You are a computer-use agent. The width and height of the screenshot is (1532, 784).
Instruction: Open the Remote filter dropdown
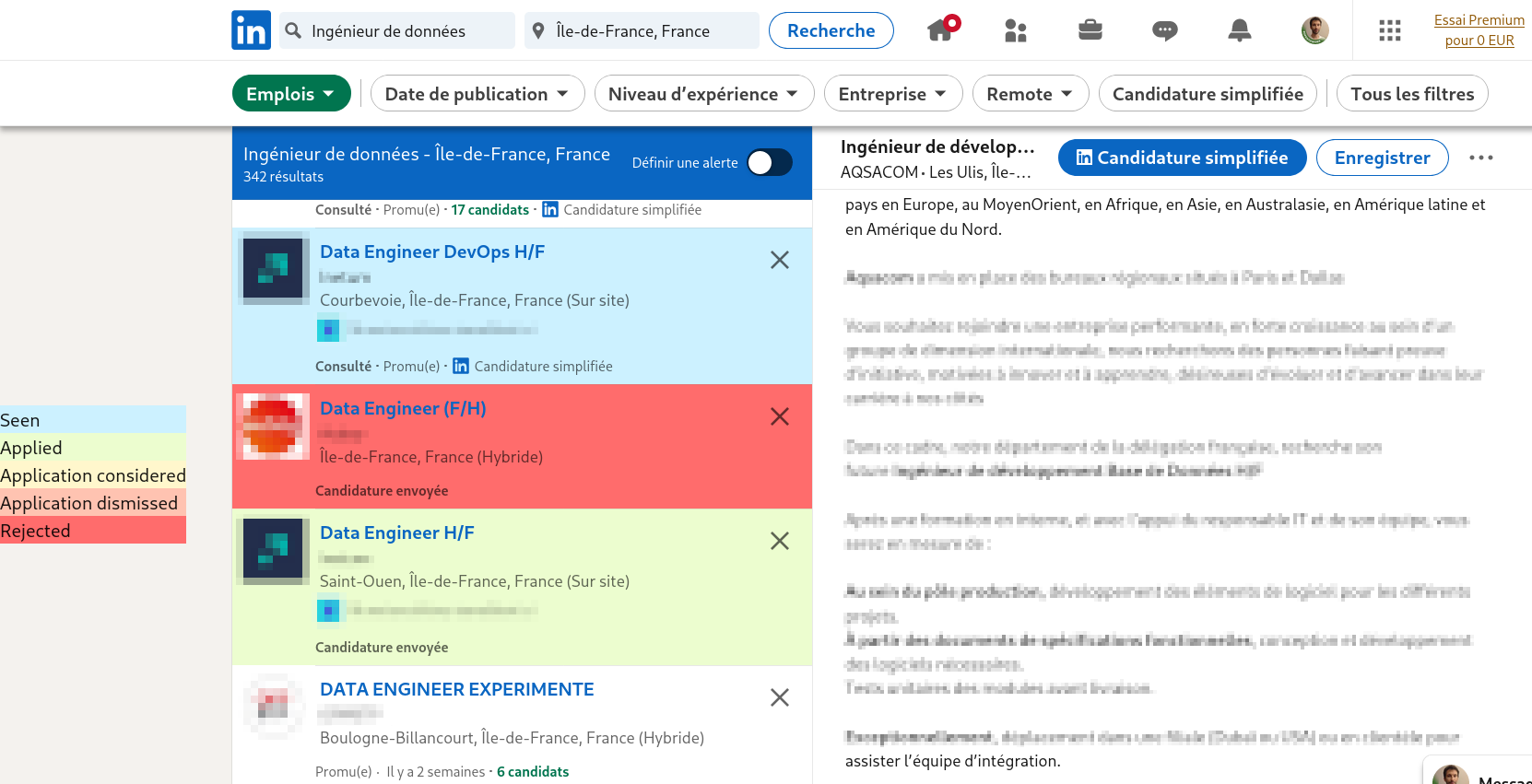[1030, 94]
